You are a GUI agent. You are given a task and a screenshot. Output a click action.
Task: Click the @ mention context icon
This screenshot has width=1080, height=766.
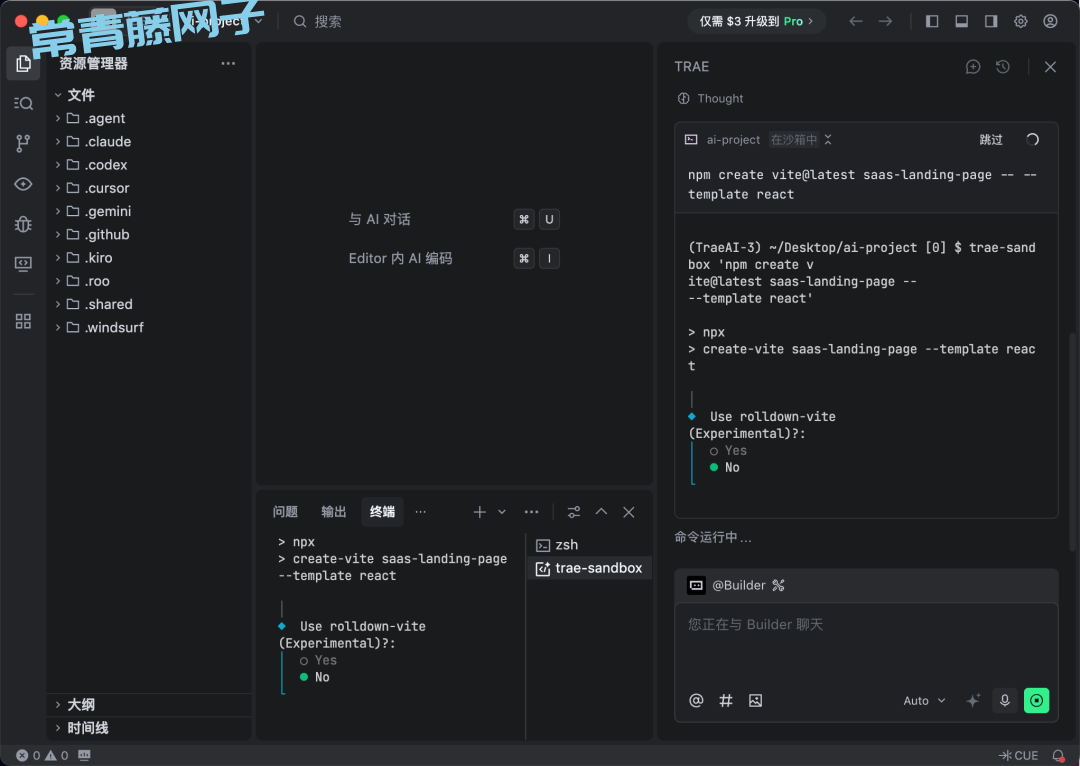pyautogui.click(x=696, y=701)
